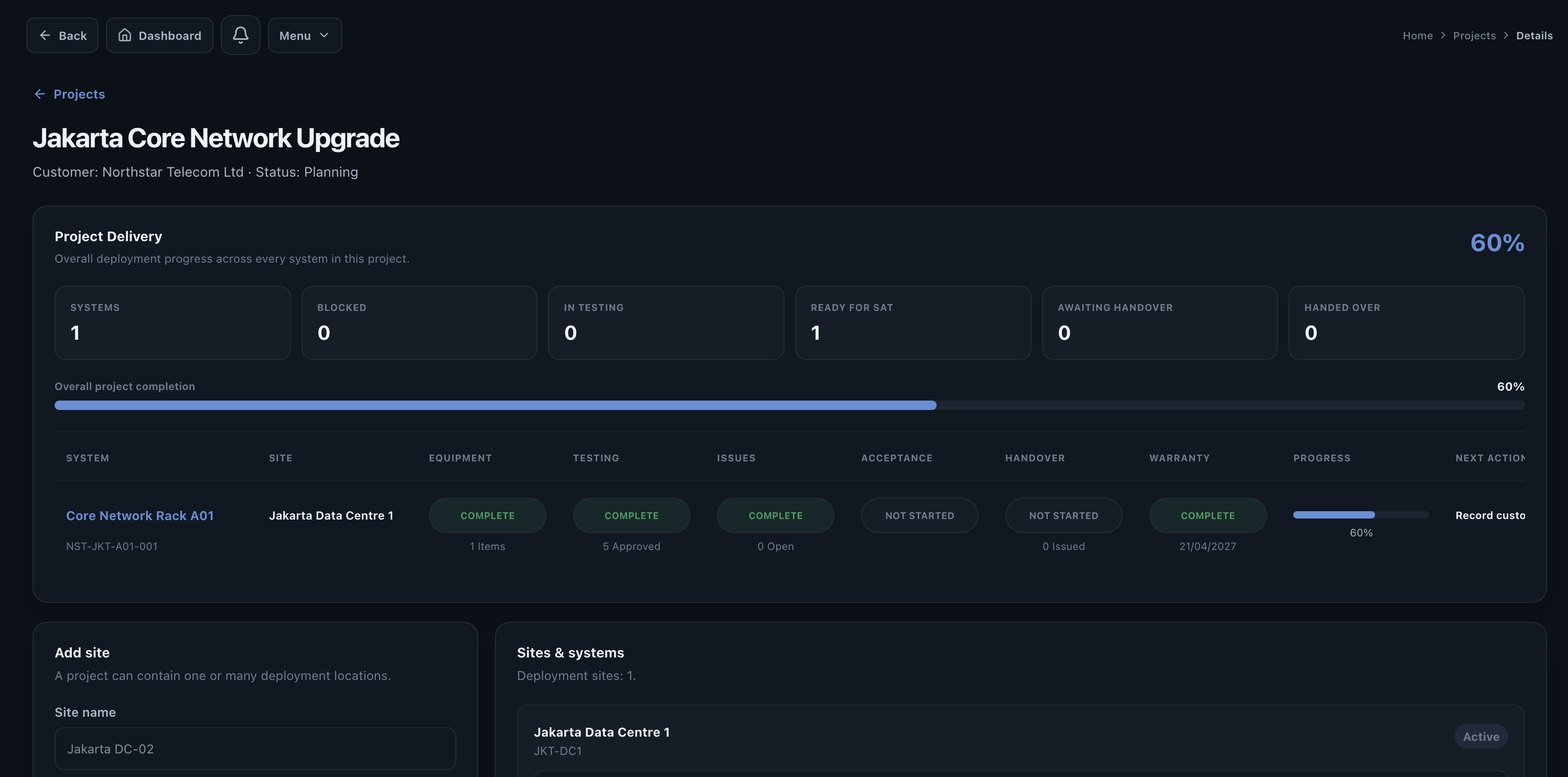This screenshot has height=777, width=1568.
Task: Click the Handed Over stat card
Action: pos(1406,323)
